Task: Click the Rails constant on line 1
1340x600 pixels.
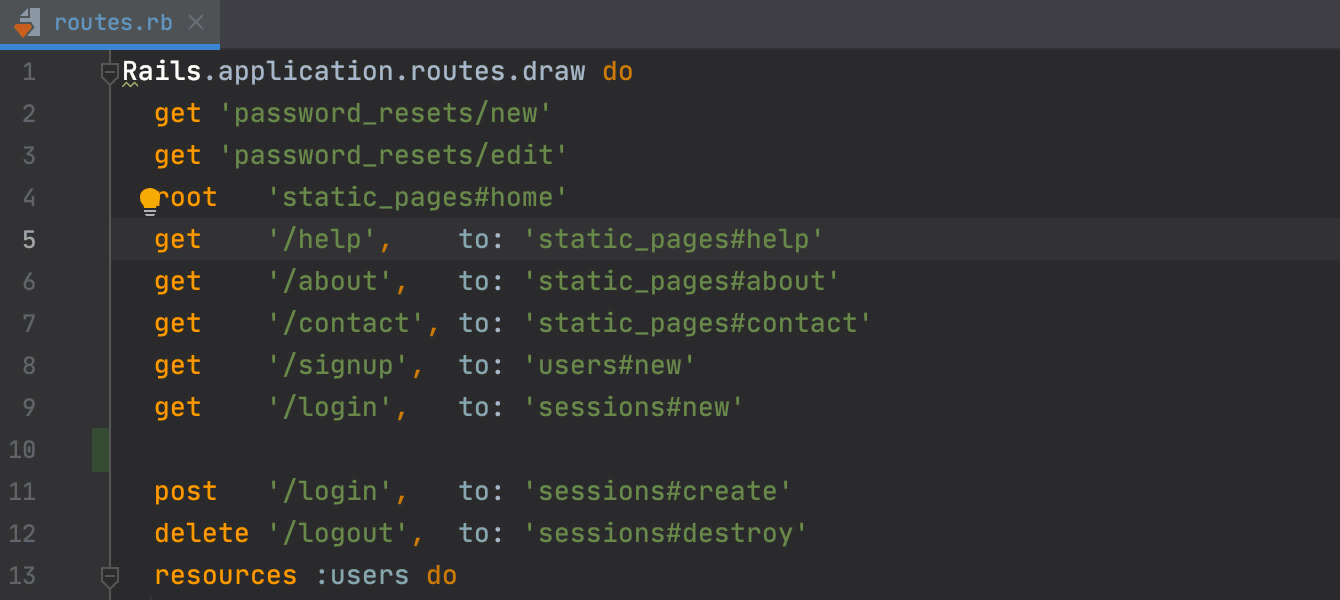Action: 162,72
